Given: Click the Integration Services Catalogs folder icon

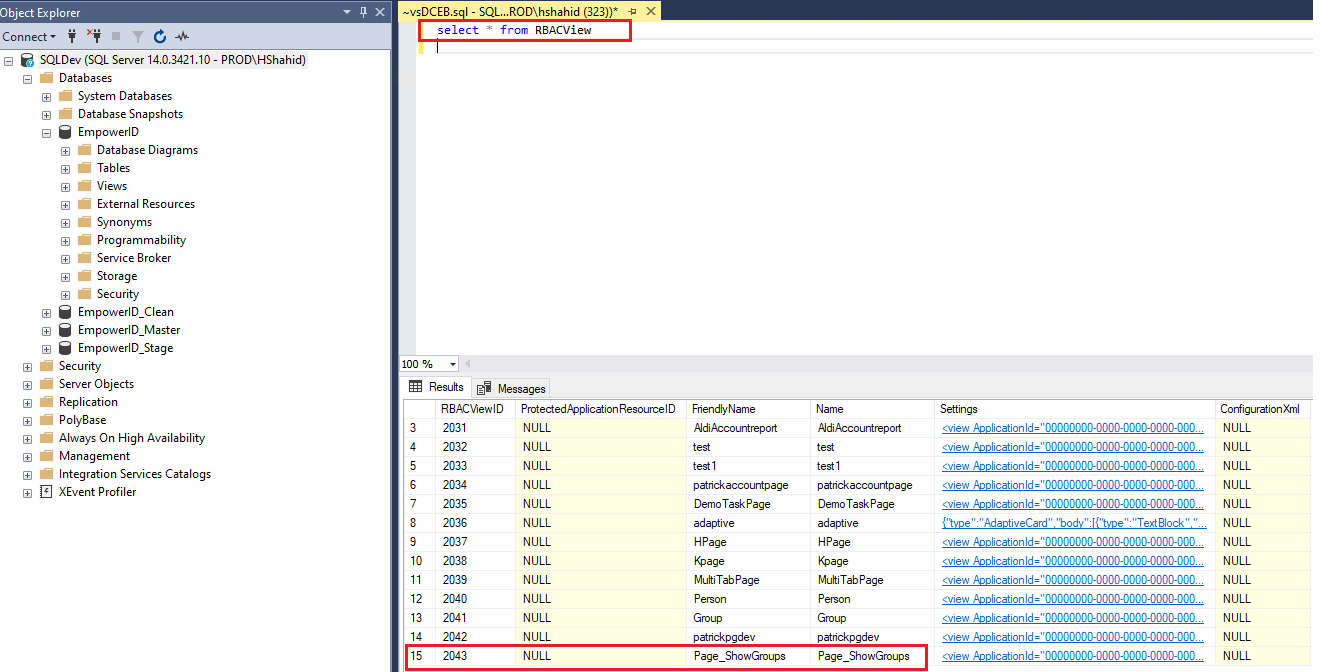Looking at the screenshot, I should tap(46, 474).
